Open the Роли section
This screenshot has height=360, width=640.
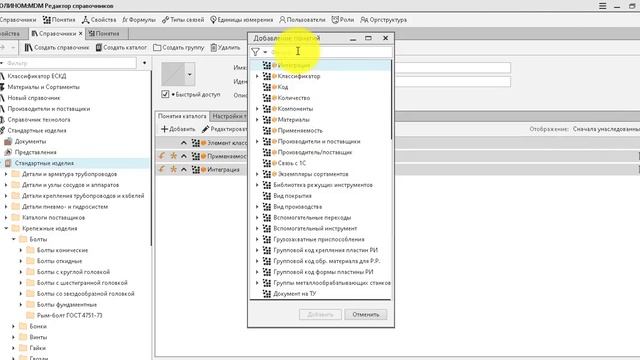pos(342,20)
